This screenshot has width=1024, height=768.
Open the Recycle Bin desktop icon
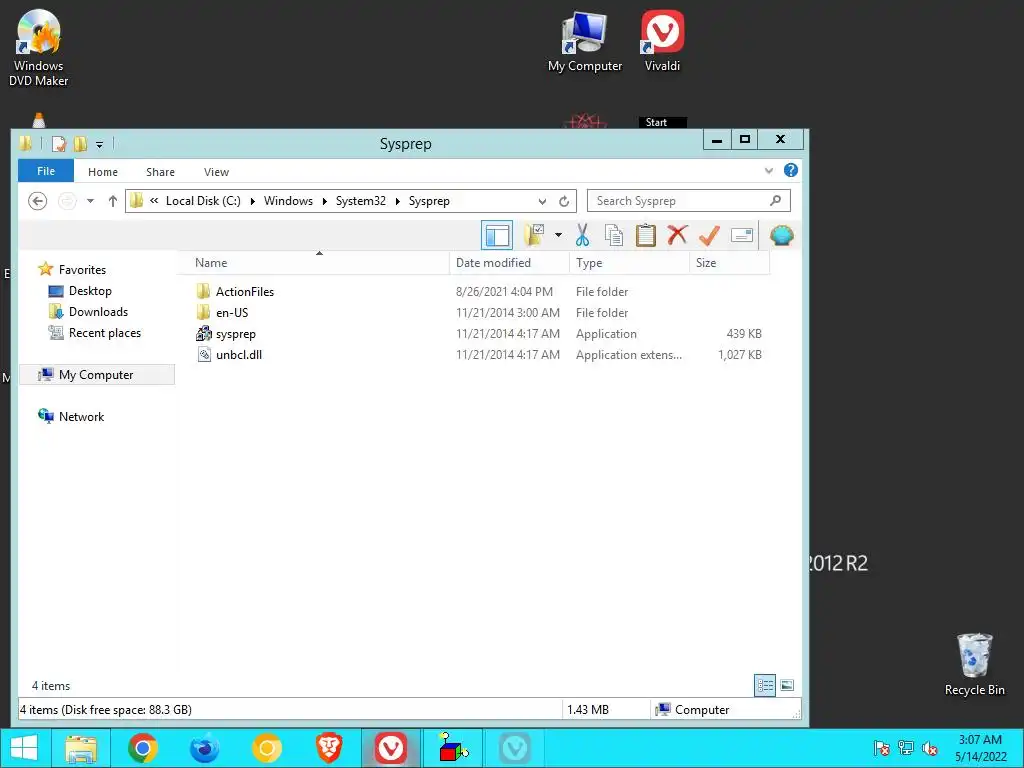tap(974, 664)
